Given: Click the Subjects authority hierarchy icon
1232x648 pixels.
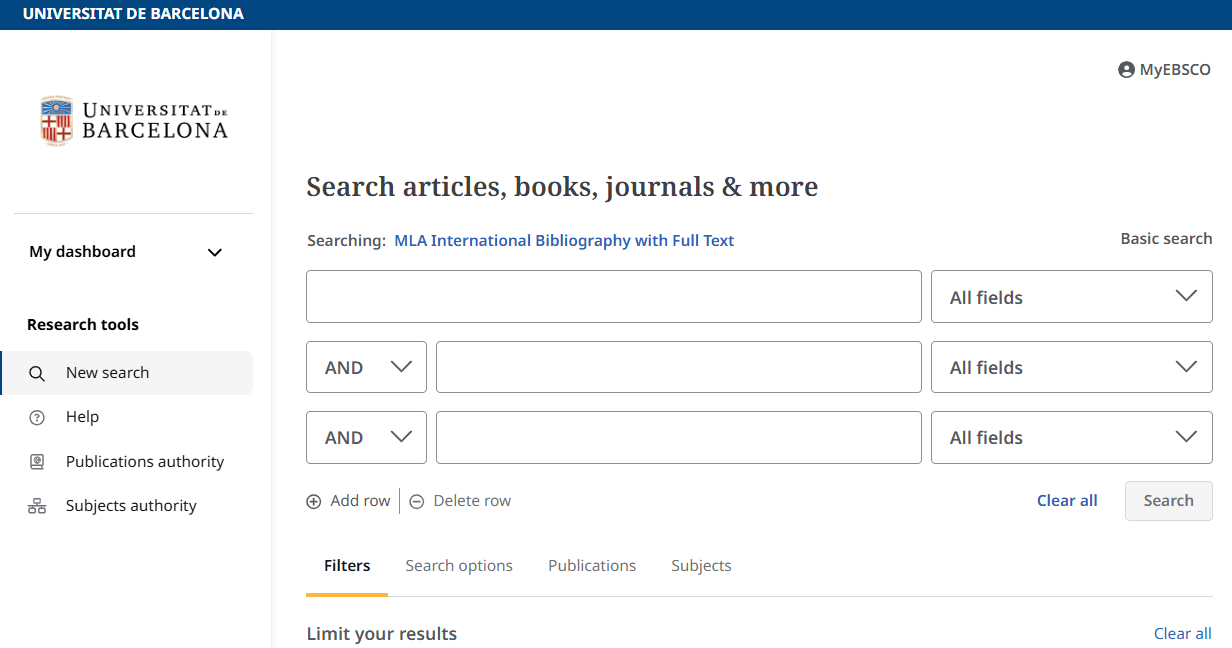Looking at the screenshot, I should pos(37,506).
